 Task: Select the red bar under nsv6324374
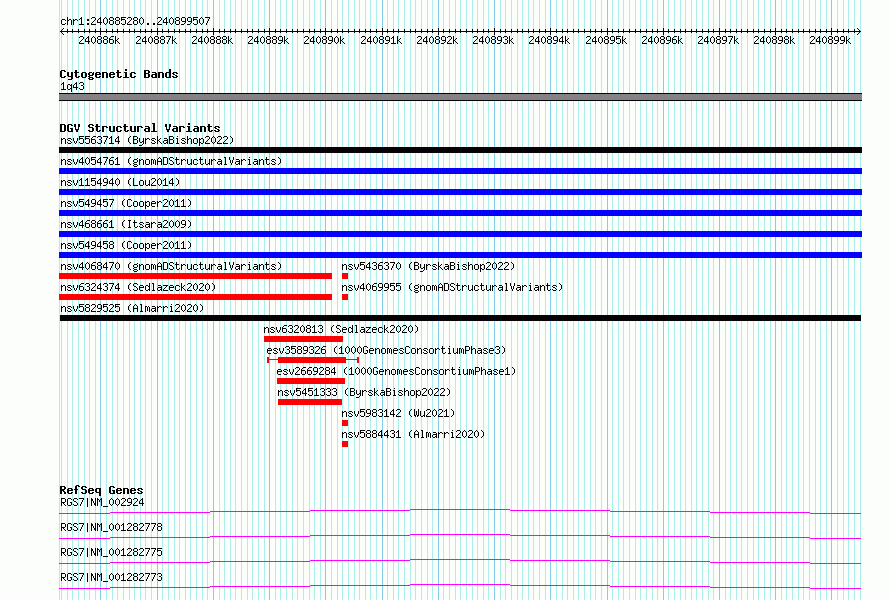coord(195,297)
